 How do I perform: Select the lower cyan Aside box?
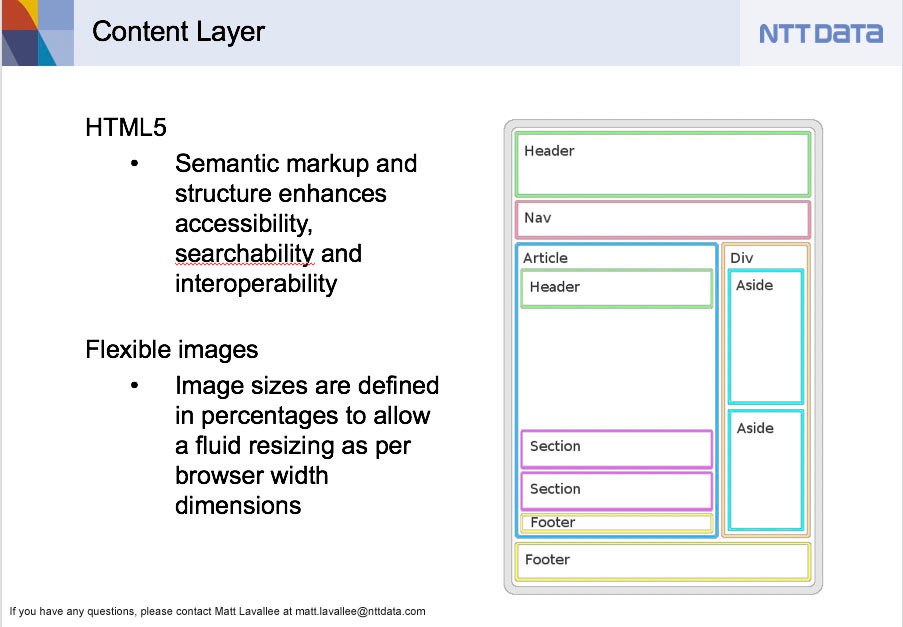[766, 469]
